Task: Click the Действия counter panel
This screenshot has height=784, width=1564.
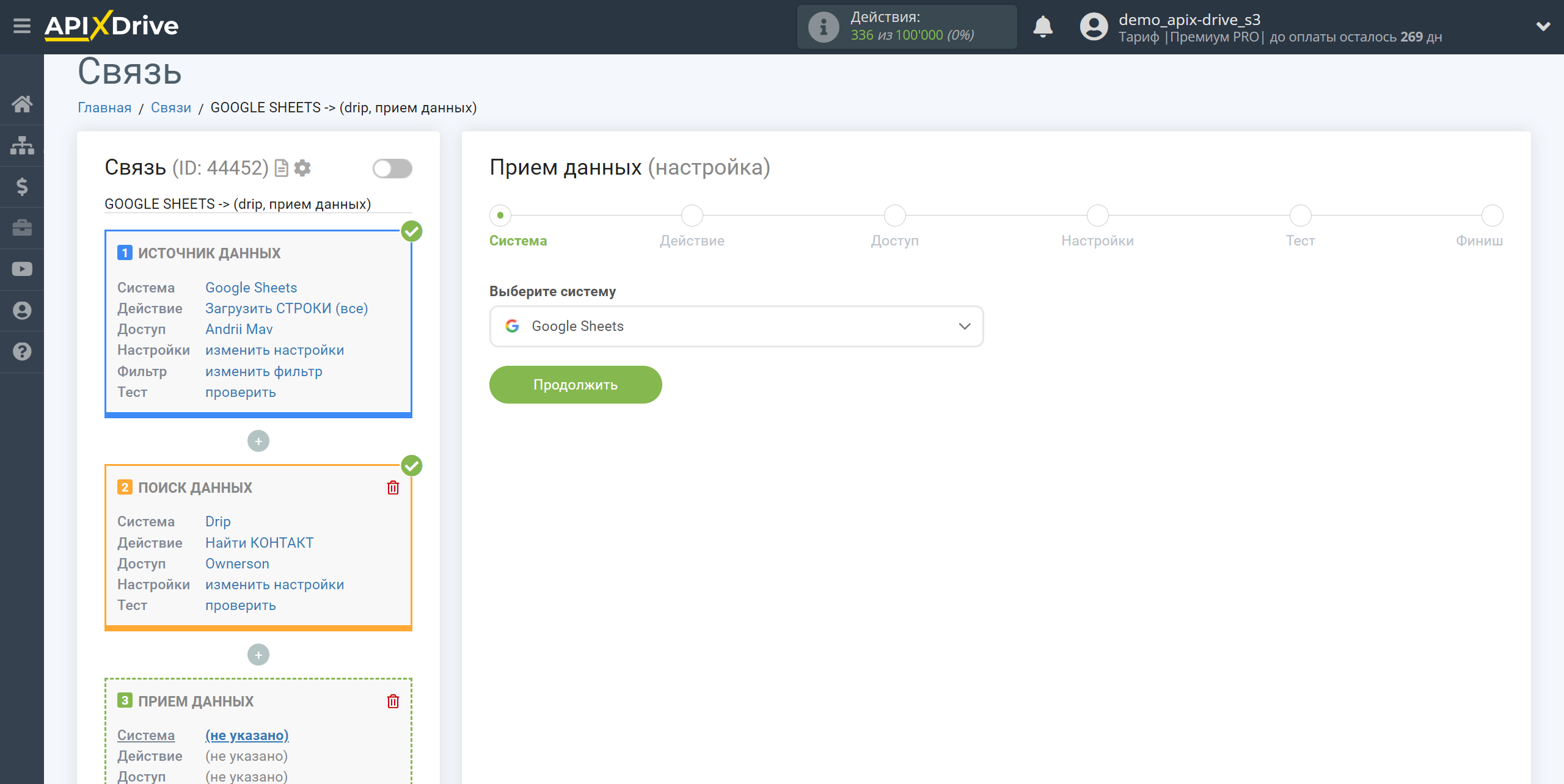Action: click(907, 27)
